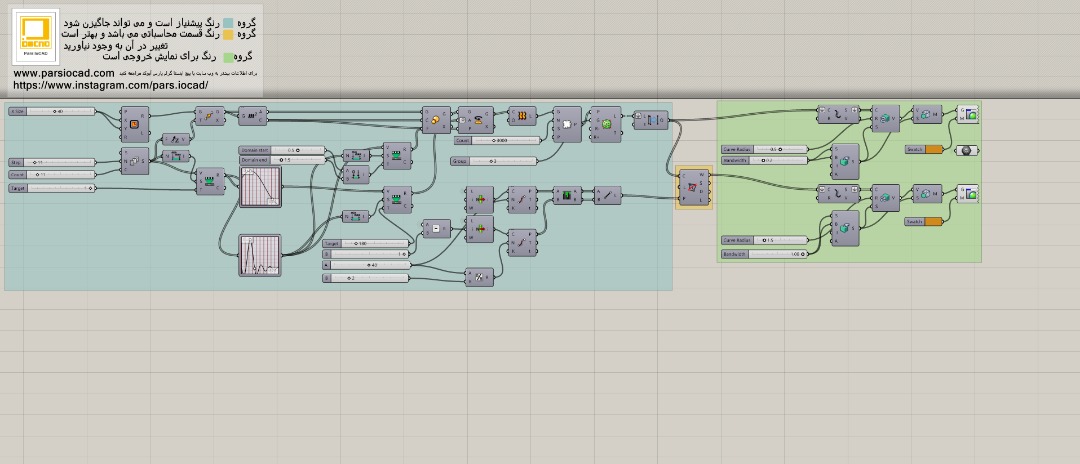Screen dimensions: 1080x464
Task: Select the Rectangle component with orange square icon
Action: click(134, 124)
